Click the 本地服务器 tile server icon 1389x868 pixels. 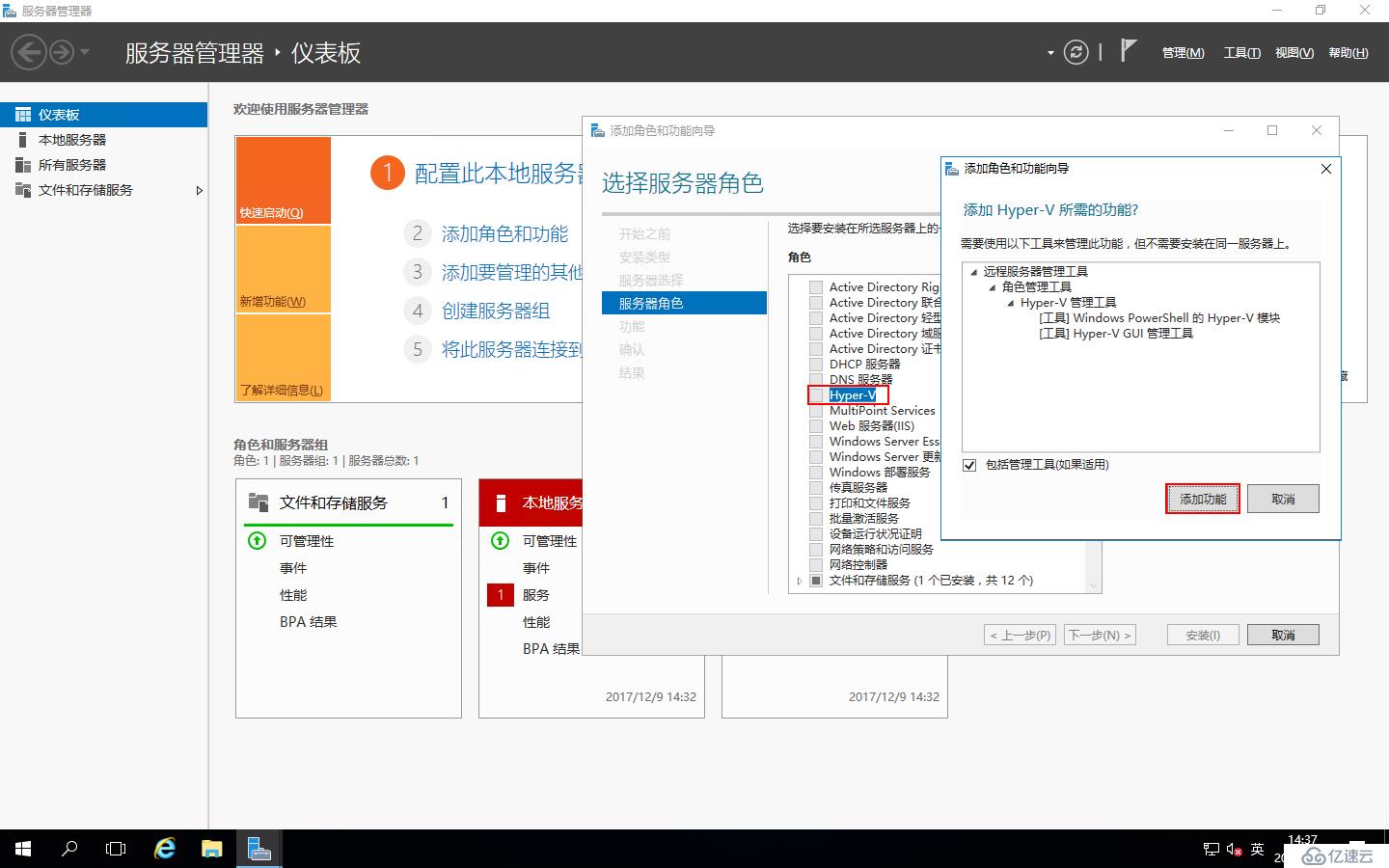pyautogui.click(x=501, y=502)
